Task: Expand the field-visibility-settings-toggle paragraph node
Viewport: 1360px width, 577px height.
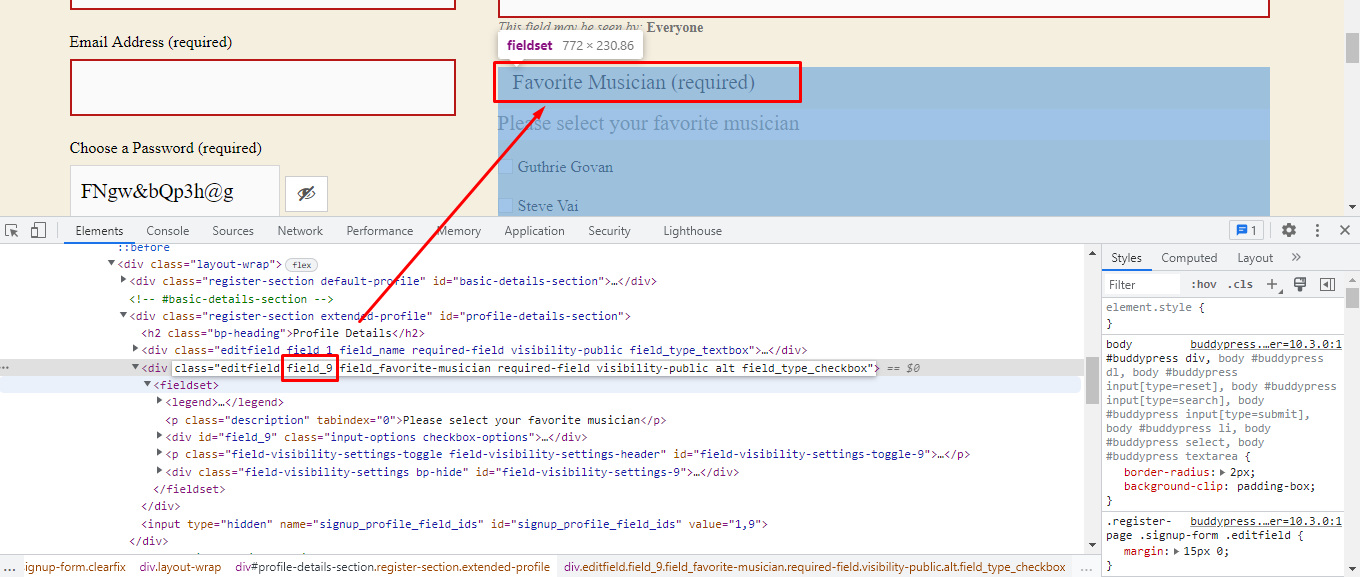Action: pyautogui.click(x=160, y=454)
